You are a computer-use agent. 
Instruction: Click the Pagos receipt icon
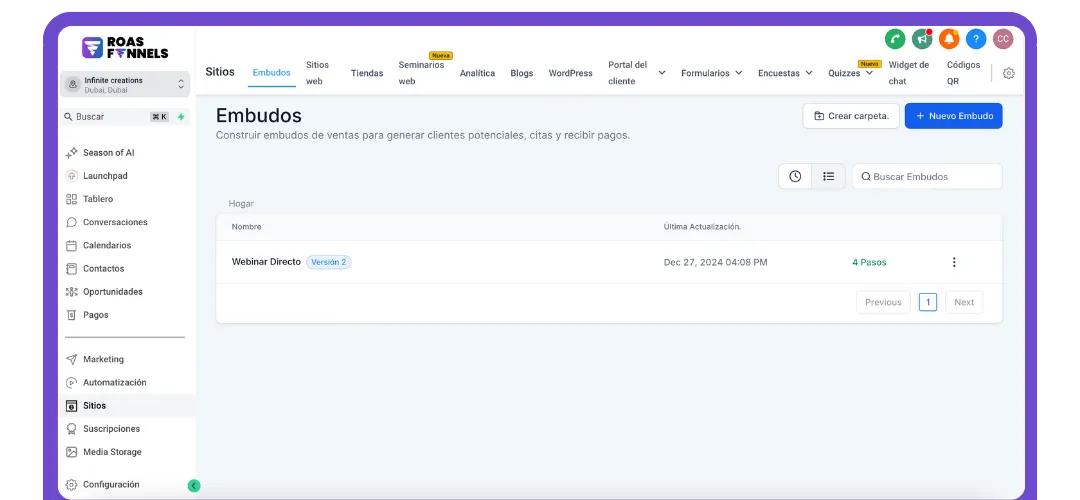72,315
